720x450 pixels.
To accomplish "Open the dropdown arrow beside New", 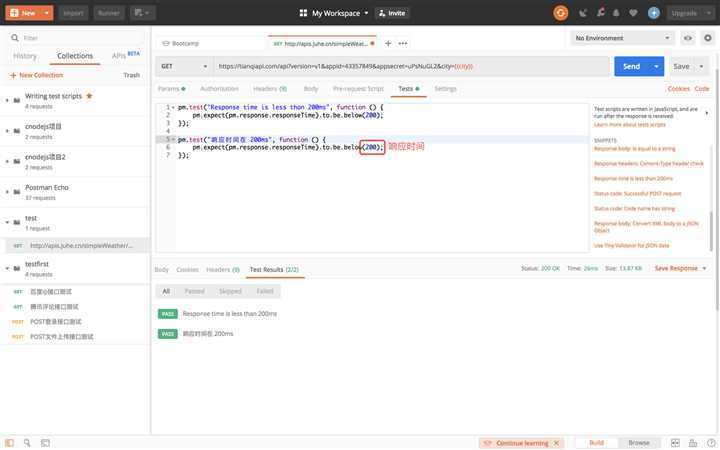I will point(47,13).
